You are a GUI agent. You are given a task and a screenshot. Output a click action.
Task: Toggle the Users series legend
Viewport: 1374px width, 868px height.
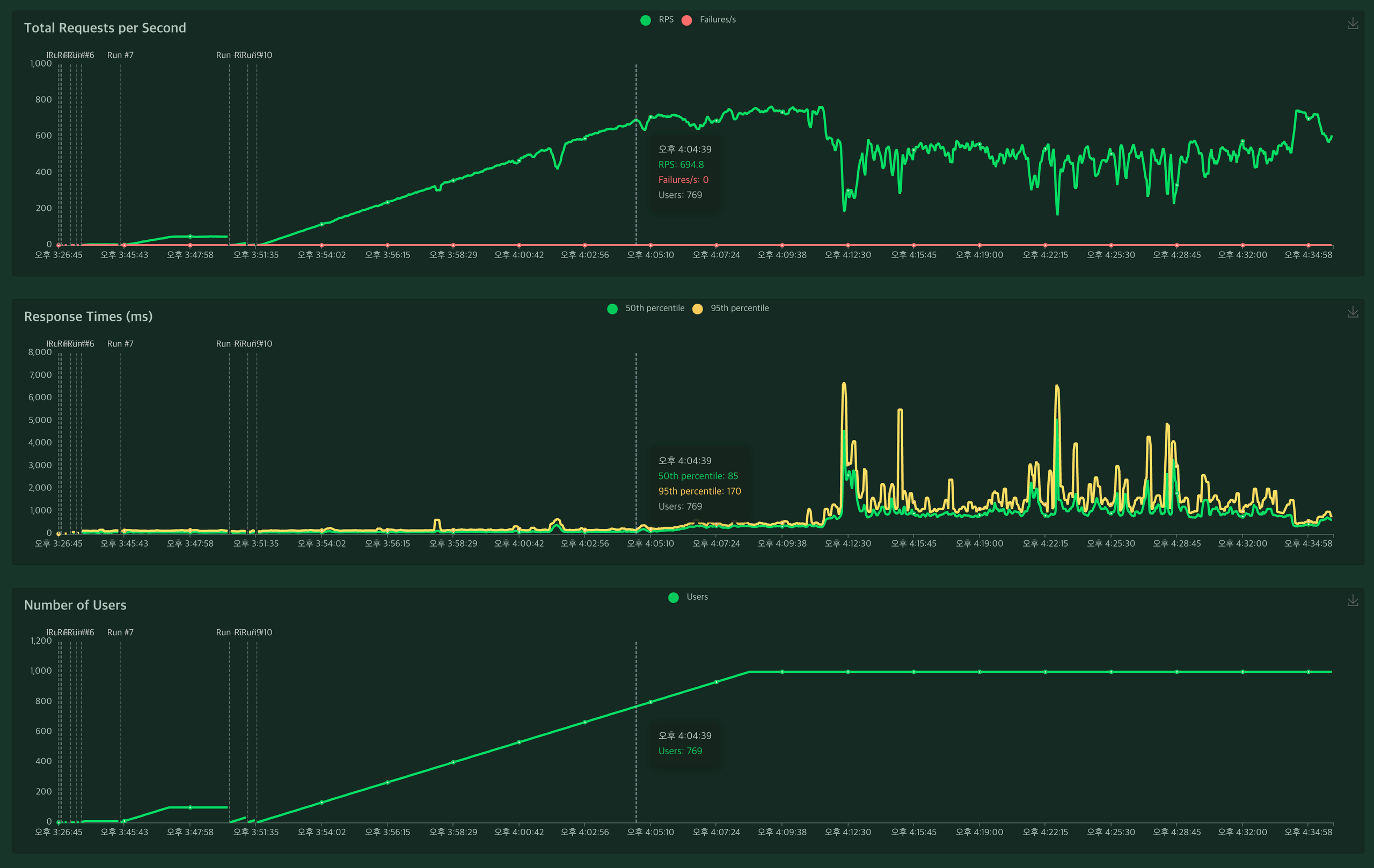coord(697,597)
